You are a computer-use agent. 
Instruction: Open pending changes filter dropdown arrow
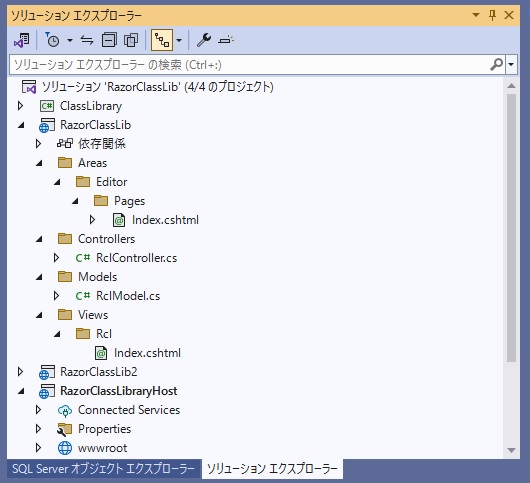pos(70,40)
